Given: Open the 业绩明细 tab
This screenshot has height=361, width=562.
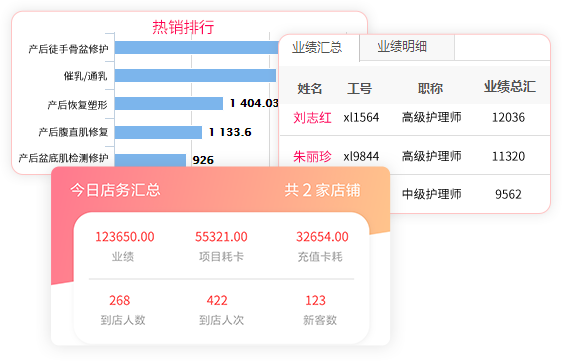Looking at the screenshot, I should coord(402,47).
